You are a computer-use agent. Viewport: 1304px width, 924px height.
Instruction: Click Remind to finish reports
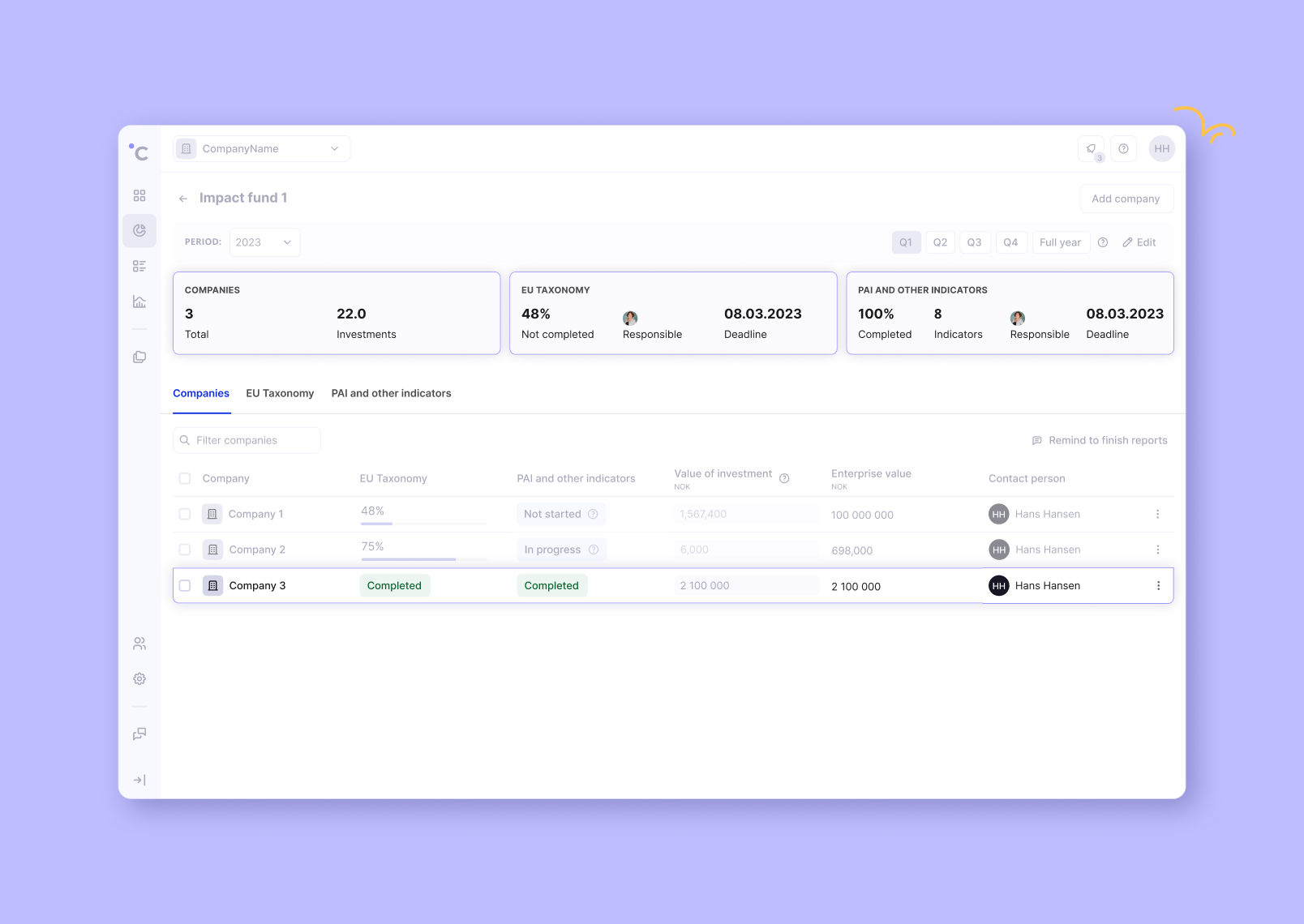[x=1100, y=440]
